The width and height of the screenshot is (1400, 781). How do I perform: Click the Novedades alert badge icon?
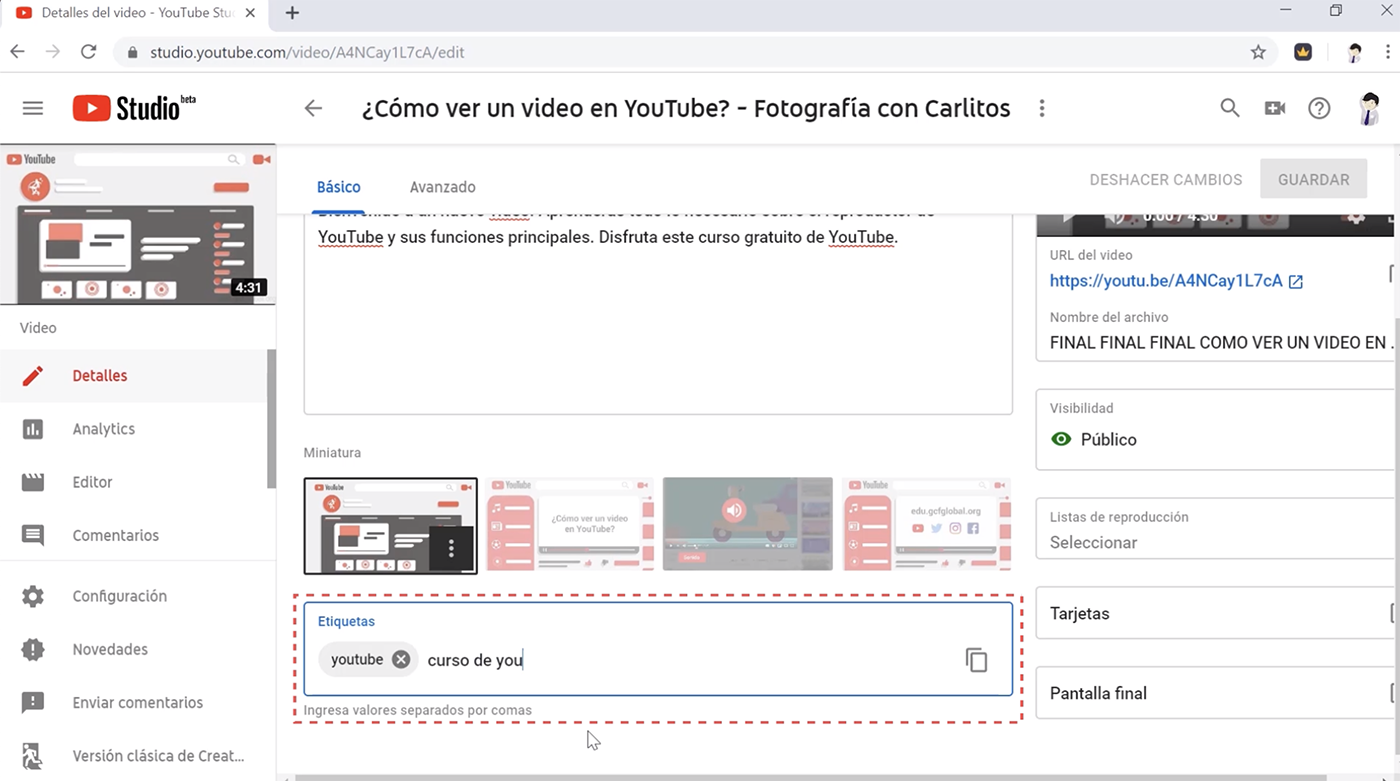click(33, 649)
